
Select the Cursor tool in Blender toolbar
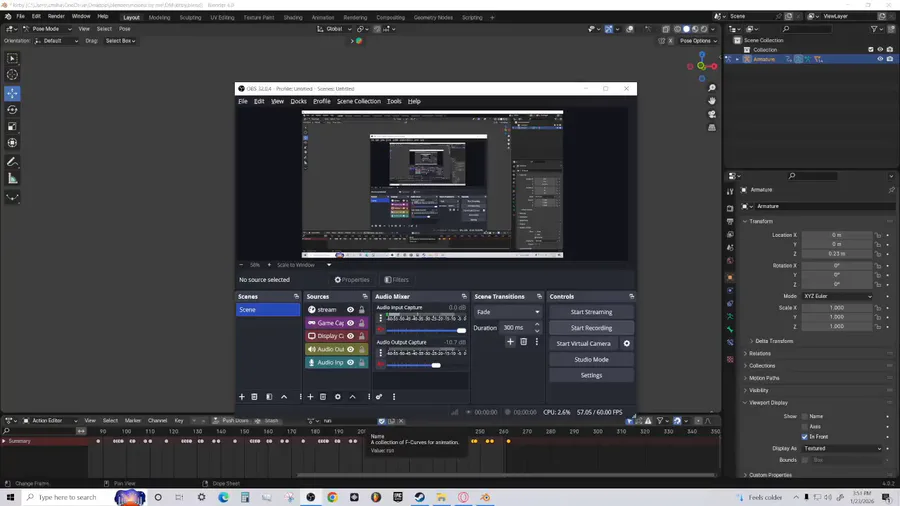click(12, 75)
